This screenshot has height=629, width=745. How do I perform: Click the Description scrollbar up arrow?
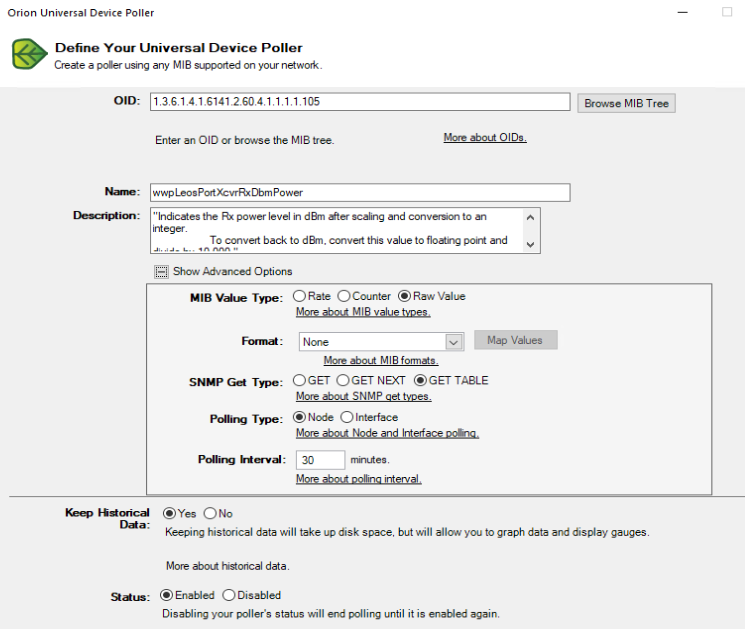531,218
